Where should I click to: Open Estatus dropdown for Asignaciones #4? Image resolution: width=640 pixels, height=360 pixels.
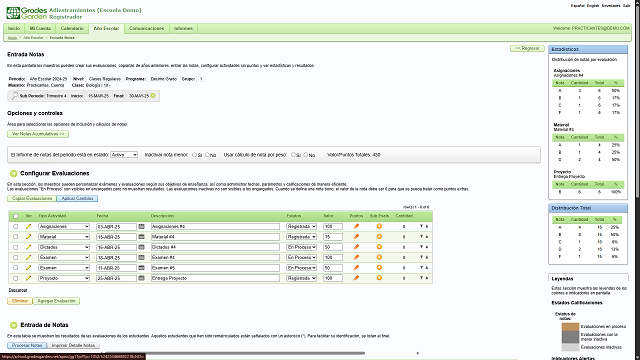coord(302,227)
